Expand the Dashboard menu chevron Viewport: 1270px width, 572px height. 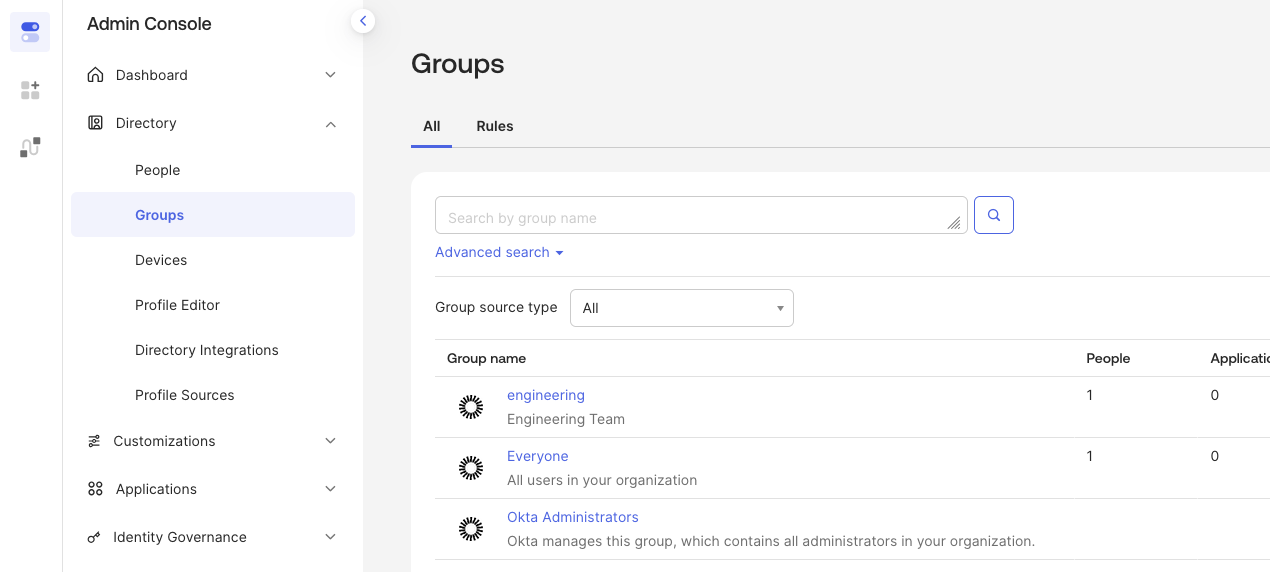pos(331,75)
